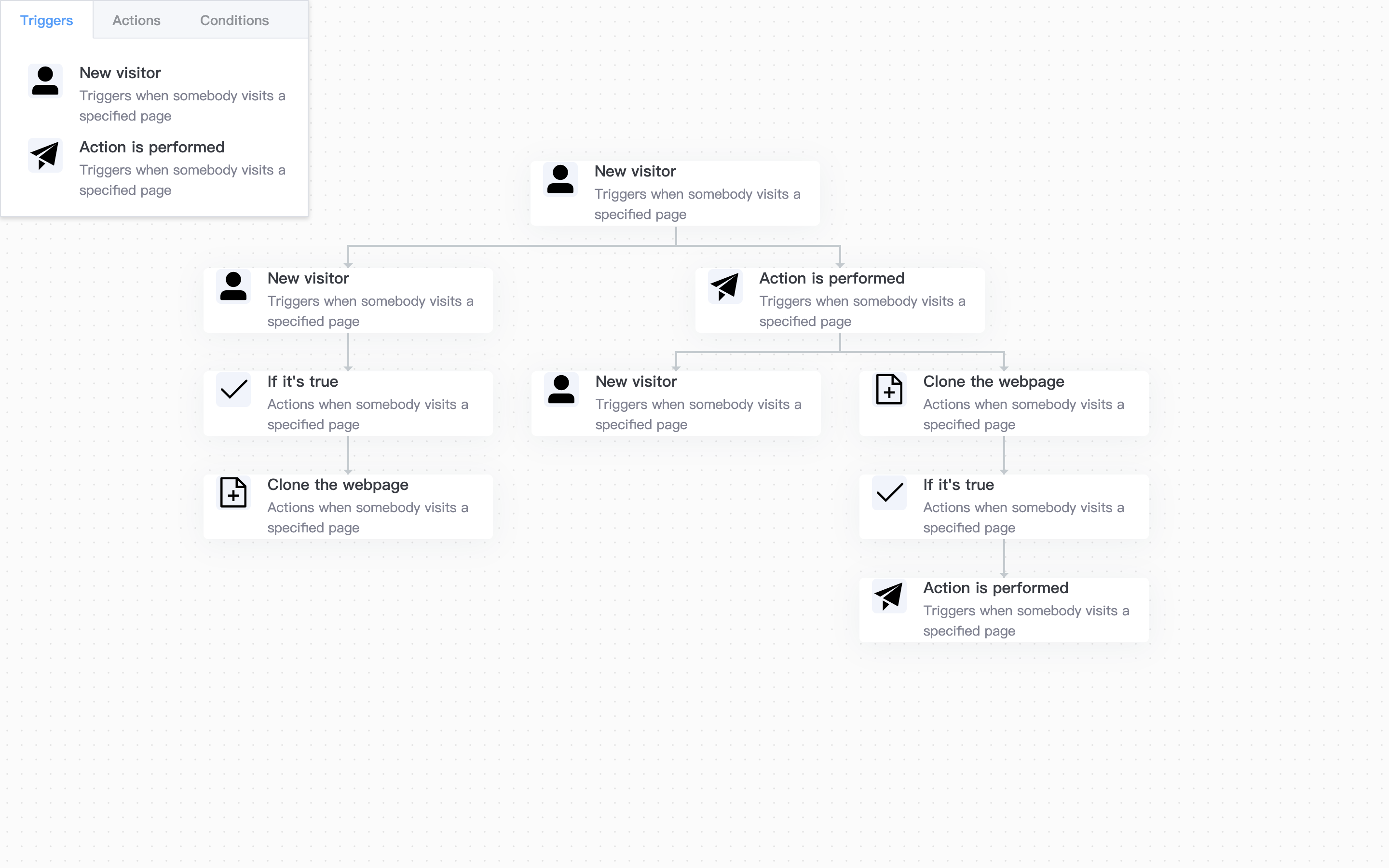The image size is (1389, 868).
Task: Switch to the Actions tab
Action: coord(135,20)
